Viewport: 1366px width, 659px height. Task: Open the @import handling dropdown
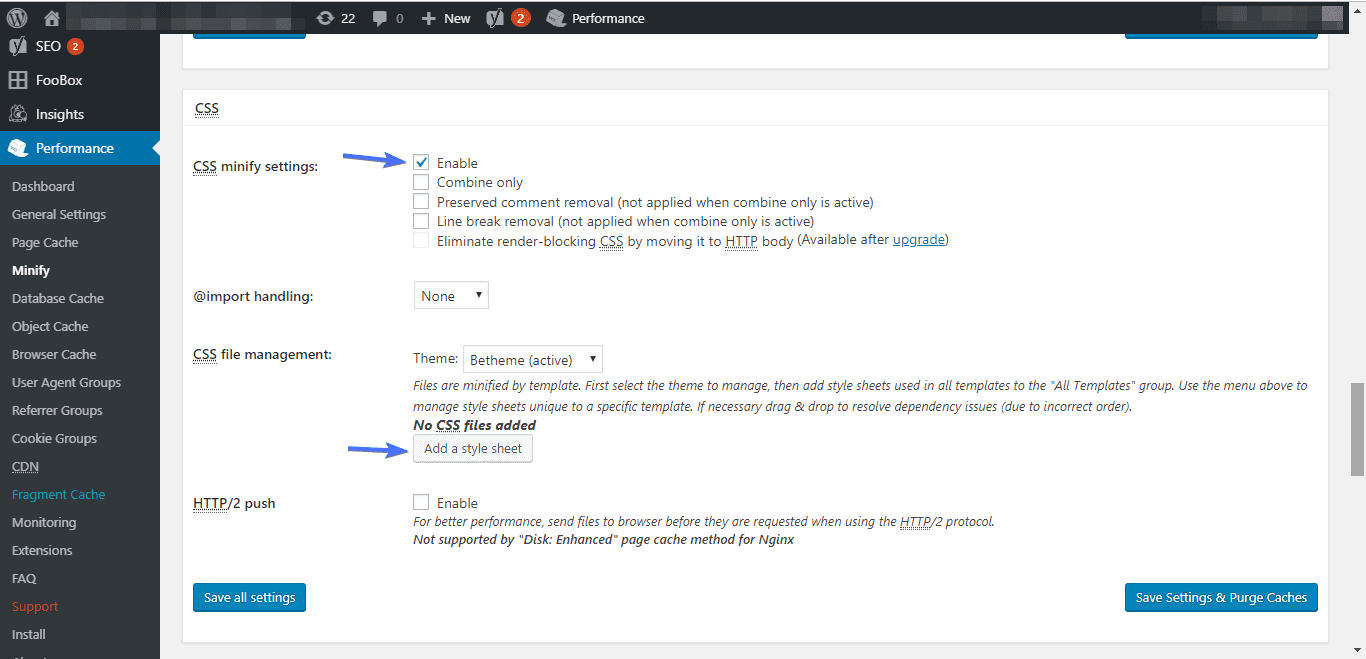(451, 296)
